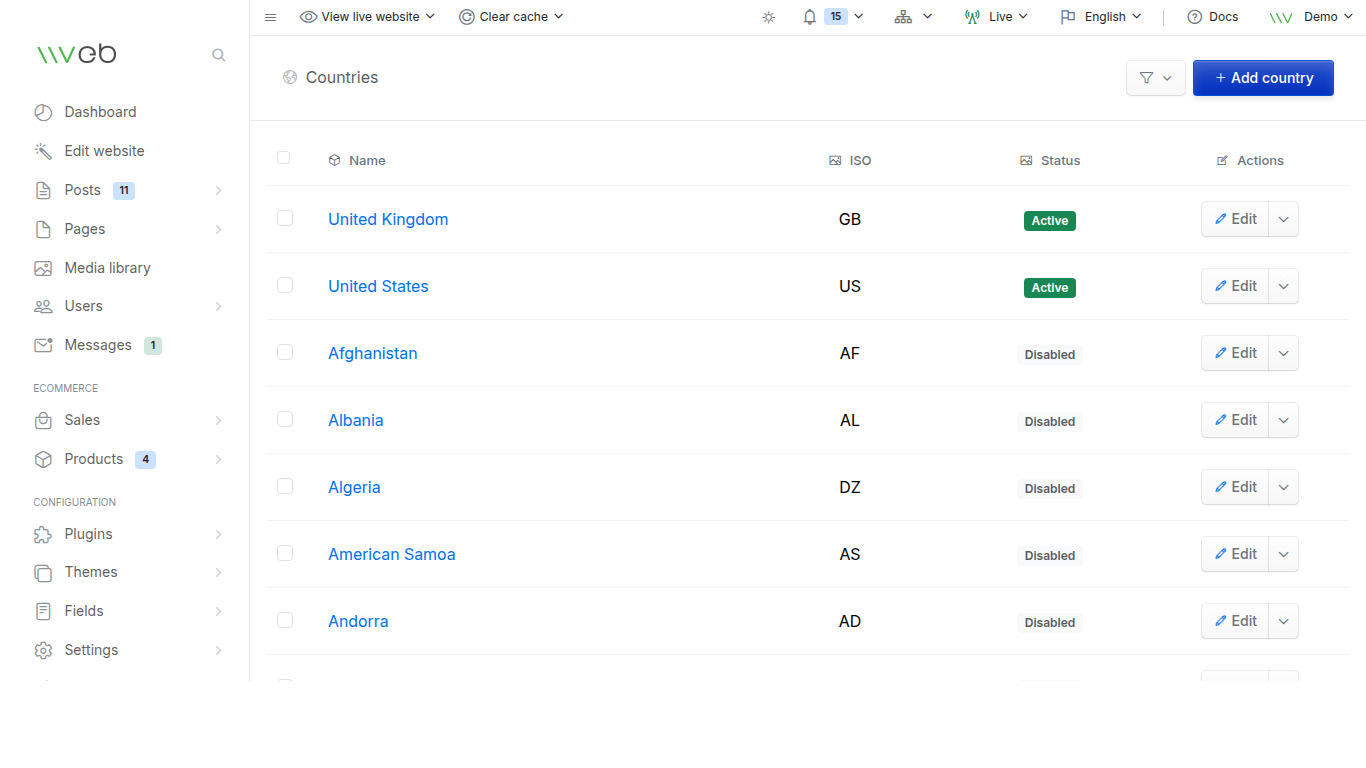Viewport: 1366px width, 768px height.
Task: Click the ISO code DZ
Action: 850,487
